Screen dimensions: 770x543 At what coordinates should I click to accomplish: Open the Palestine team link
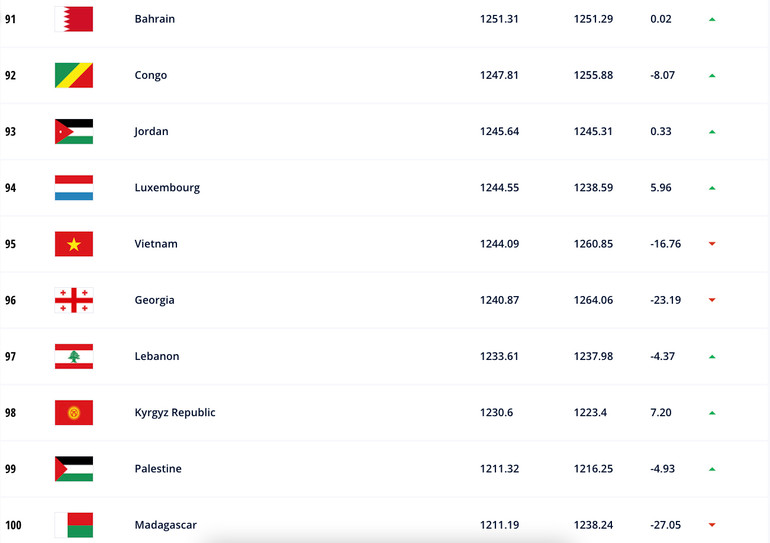click(158, 469)
